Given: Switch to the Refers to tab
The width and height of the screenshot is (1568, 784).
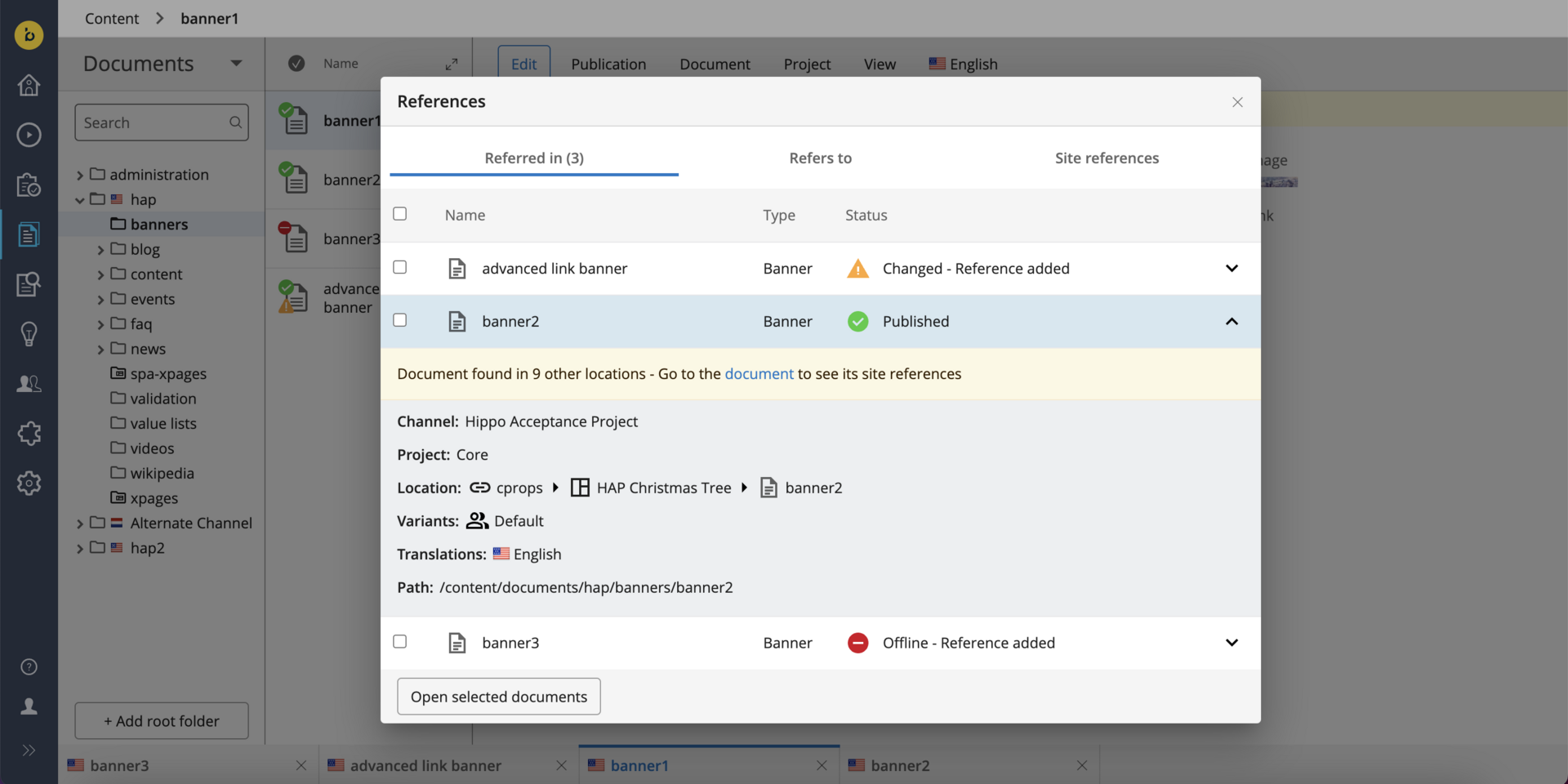Looking at the screenshot, I should [820, 158].
